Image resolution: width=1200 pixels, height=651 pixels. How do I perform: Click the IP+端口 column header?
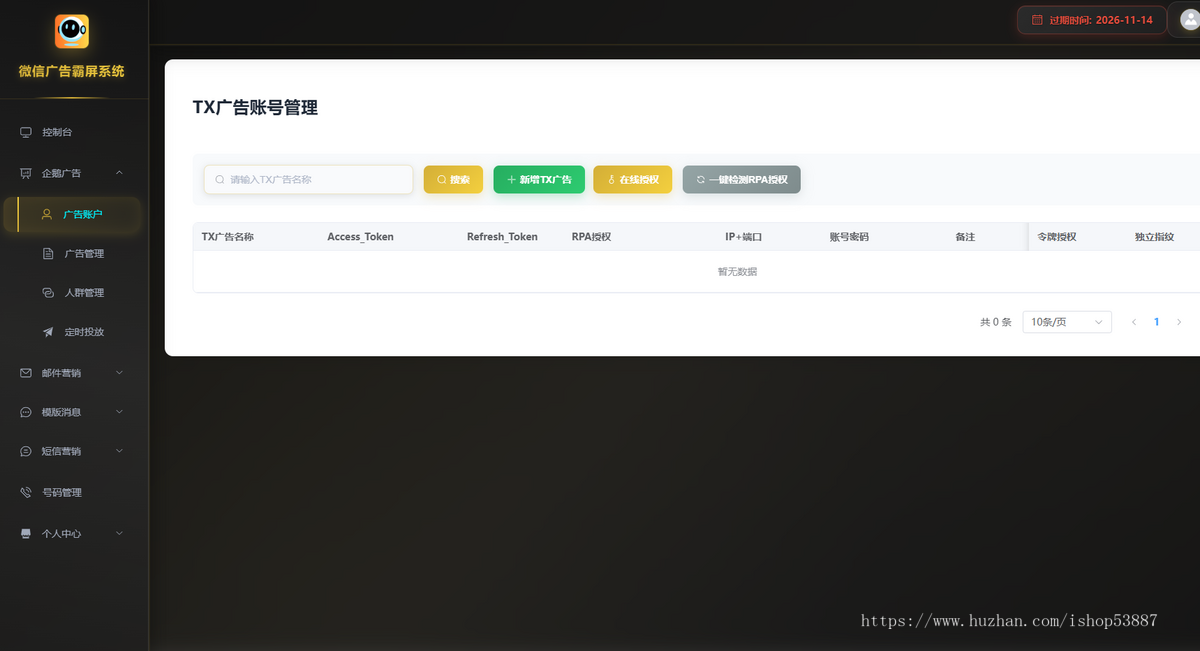[743, 237]
